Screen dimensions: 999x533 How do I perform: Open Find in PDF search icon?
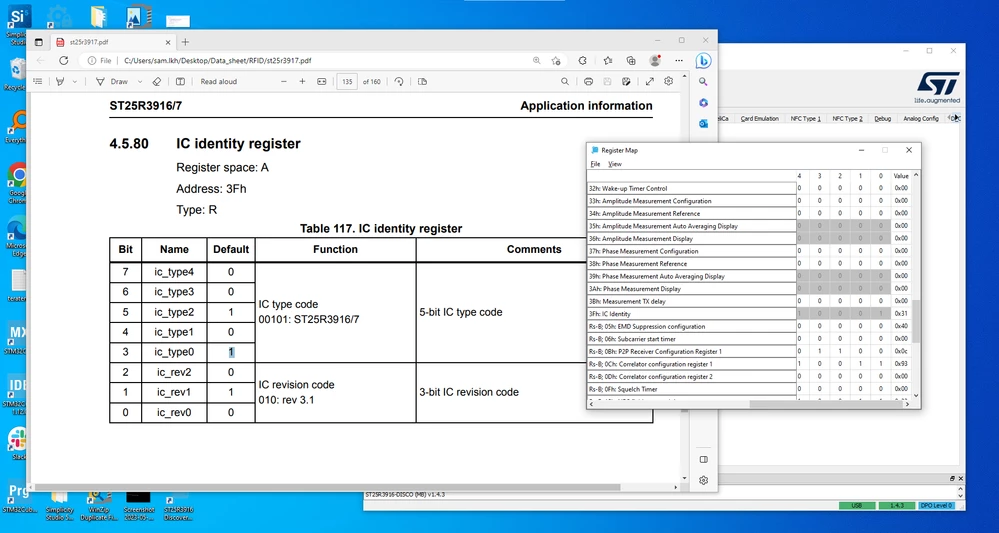564,82
